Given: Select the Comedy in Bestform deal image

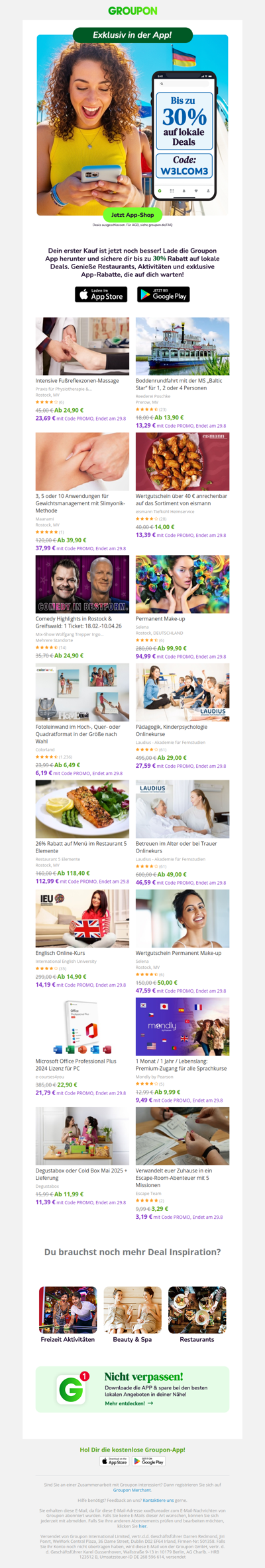Looking at the screenshot, I should pyautogui.click(x=82, y=584).
